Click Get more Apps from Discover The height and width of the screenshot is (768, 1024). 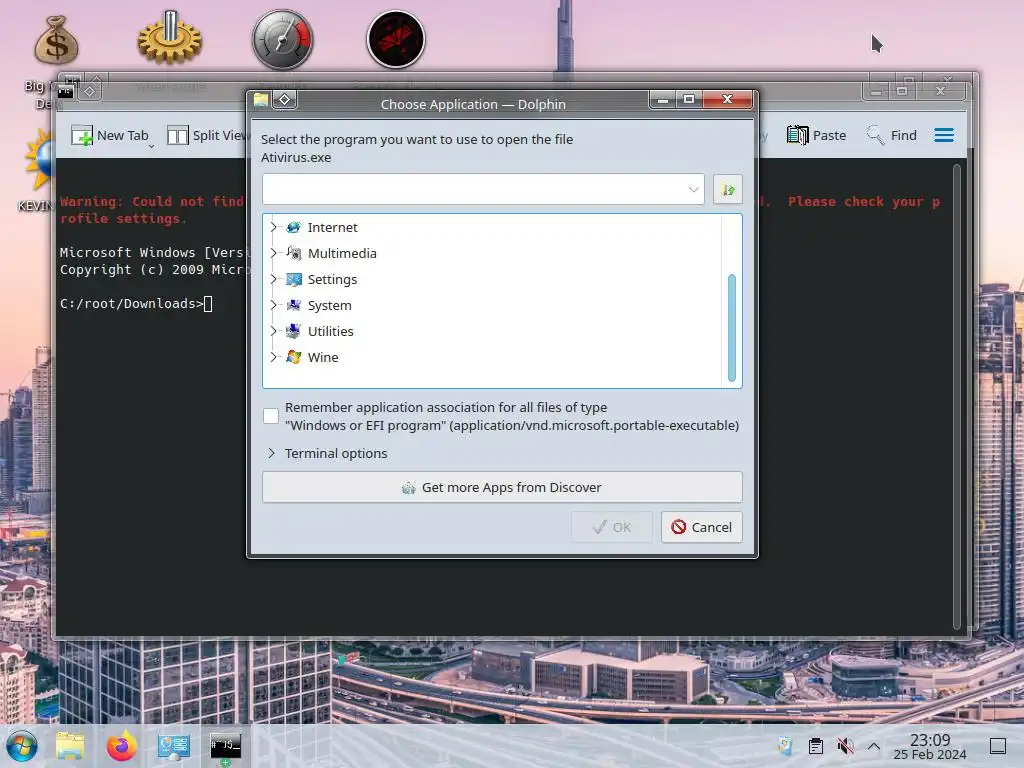(x=502, y=487)
